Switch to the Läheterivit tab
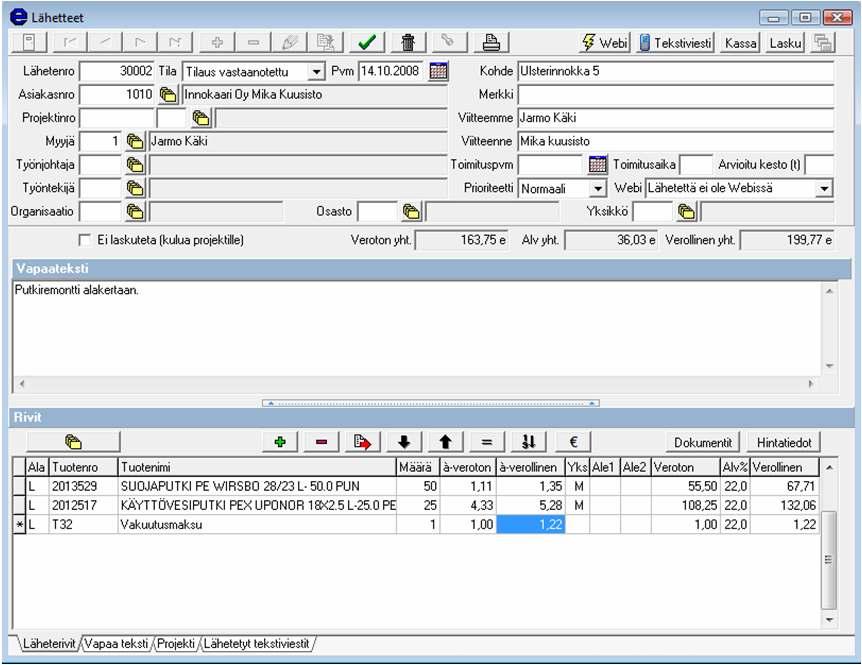 click(49, 644)
